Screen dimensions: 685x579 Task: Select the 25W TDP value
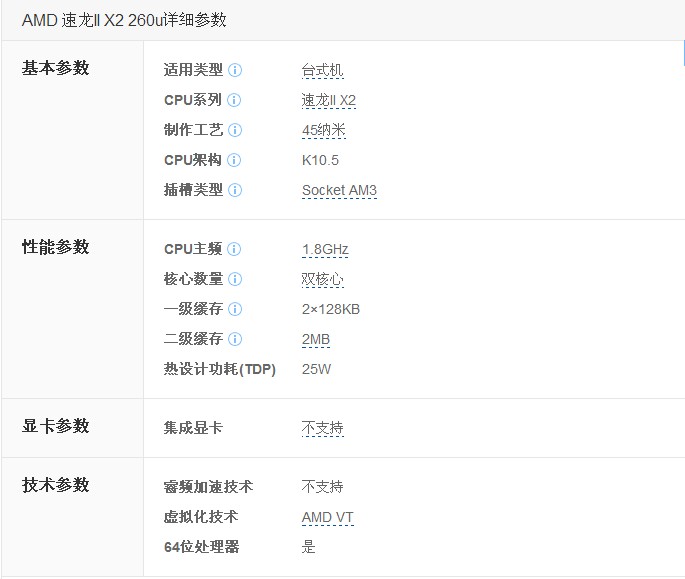tap(316, 369)
